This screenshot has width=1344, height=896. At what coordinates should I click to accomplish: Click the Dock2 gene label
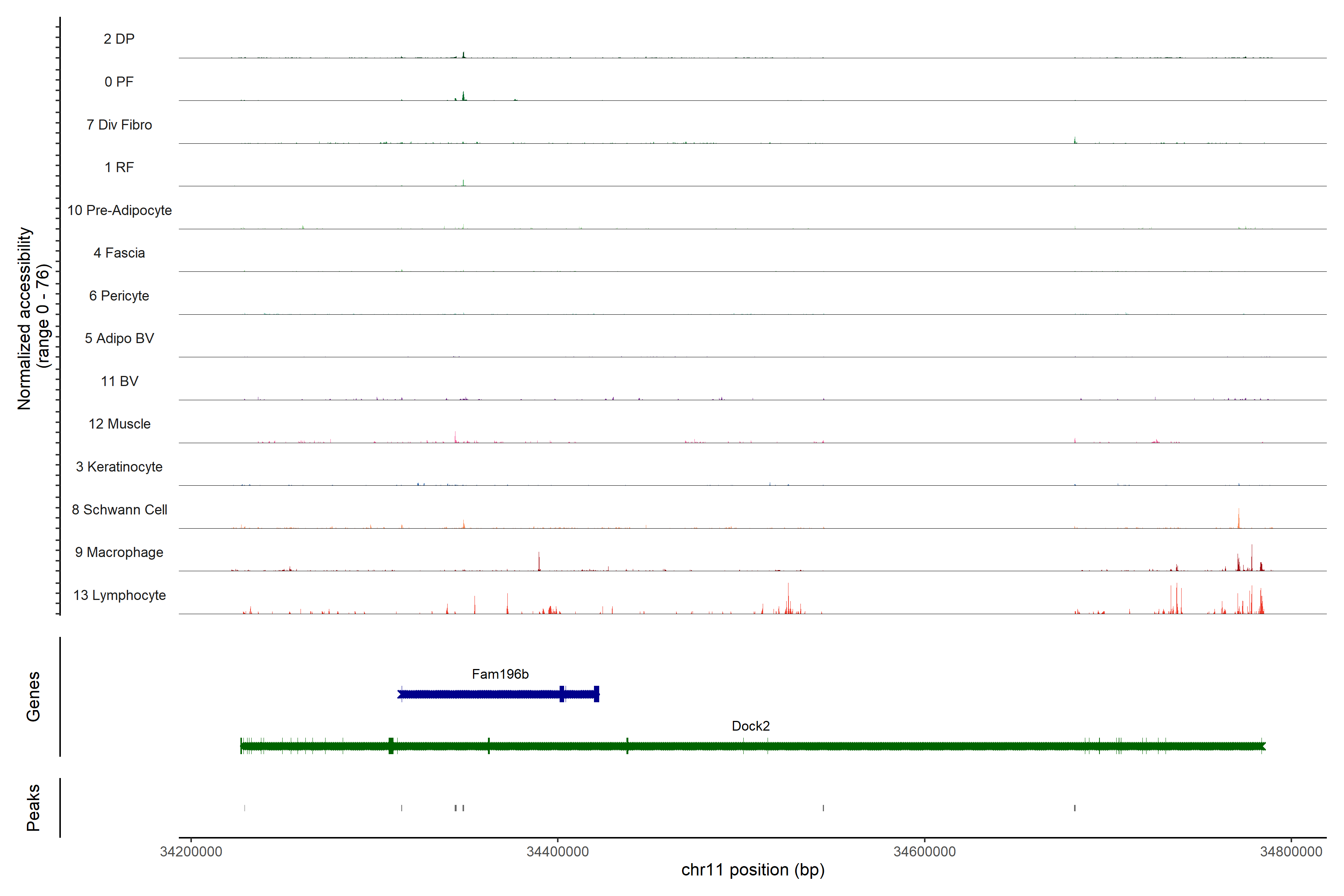click(750, 726)
